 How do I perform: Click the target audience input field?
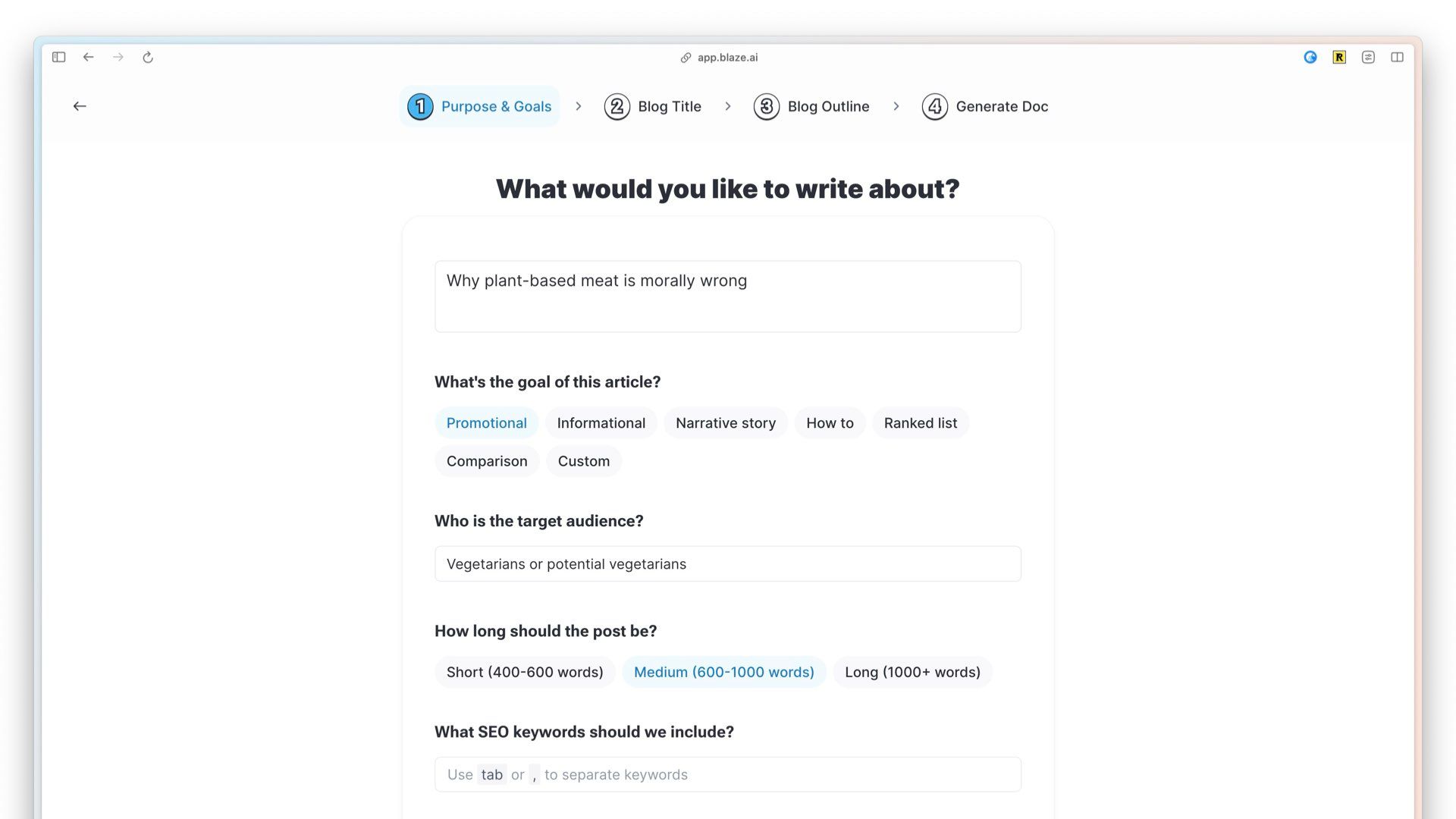pos(728,564)
